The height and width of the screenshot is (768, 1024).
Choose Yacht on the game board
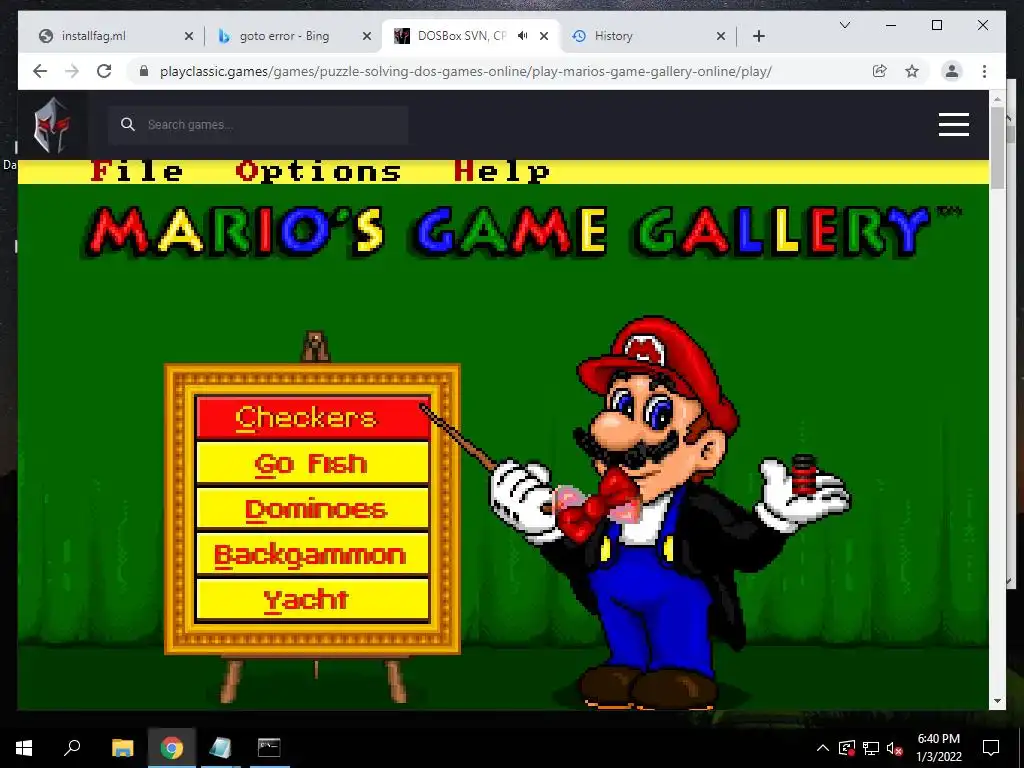pos(313,599)
